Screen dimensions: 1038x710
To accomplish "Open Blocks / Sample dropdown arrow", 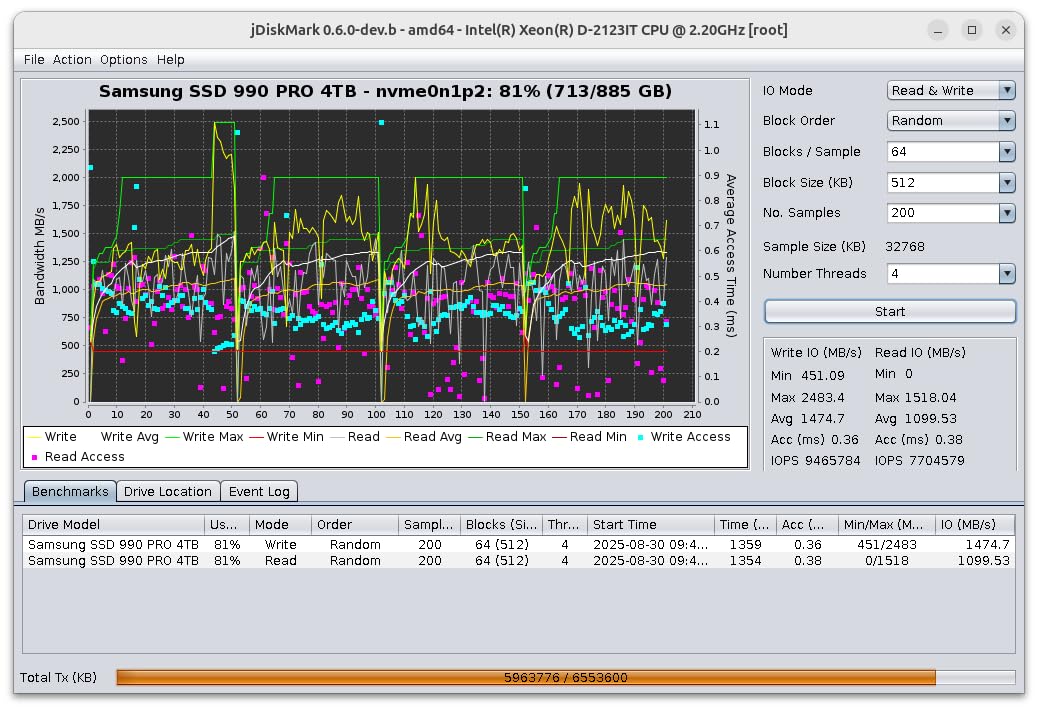I will click(x=1007, y=152).
